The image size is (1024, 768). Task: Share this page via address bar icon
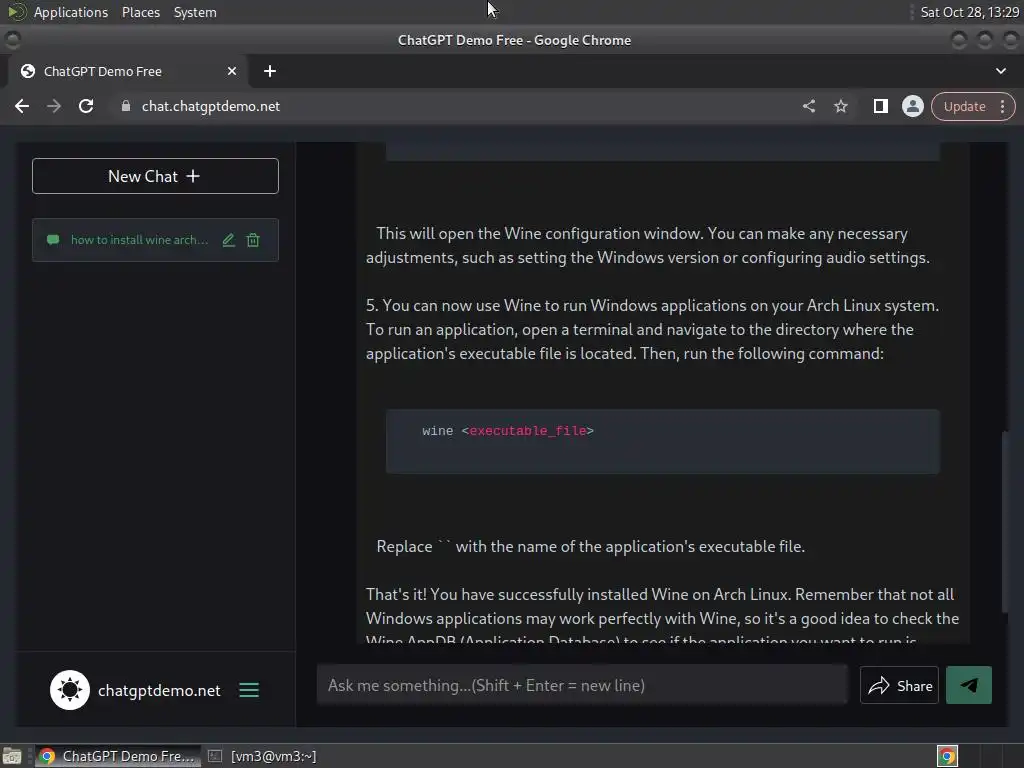click(808, 106)
